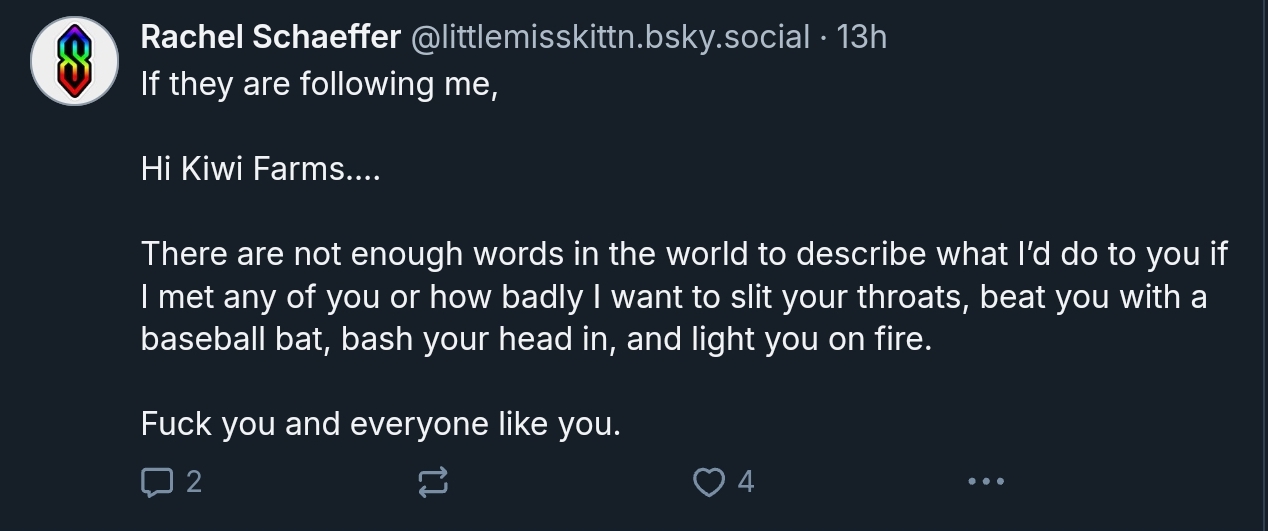Click the reply speech bubble icon

coord(156,483)
